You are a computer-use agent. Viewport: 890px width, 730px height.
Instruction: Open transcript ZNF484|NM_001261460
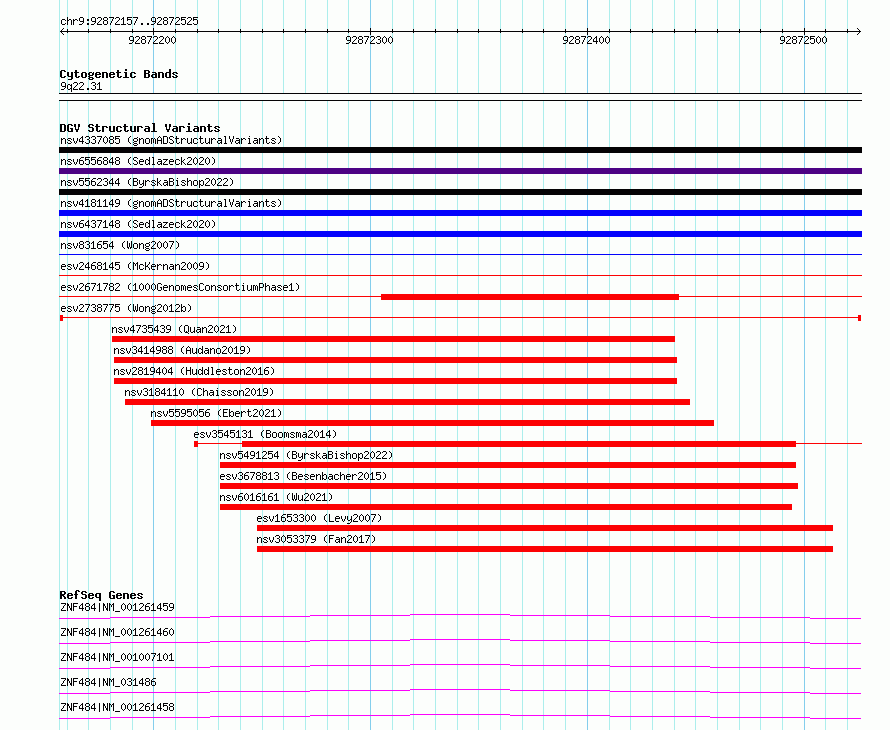click(x=117, y=632)
